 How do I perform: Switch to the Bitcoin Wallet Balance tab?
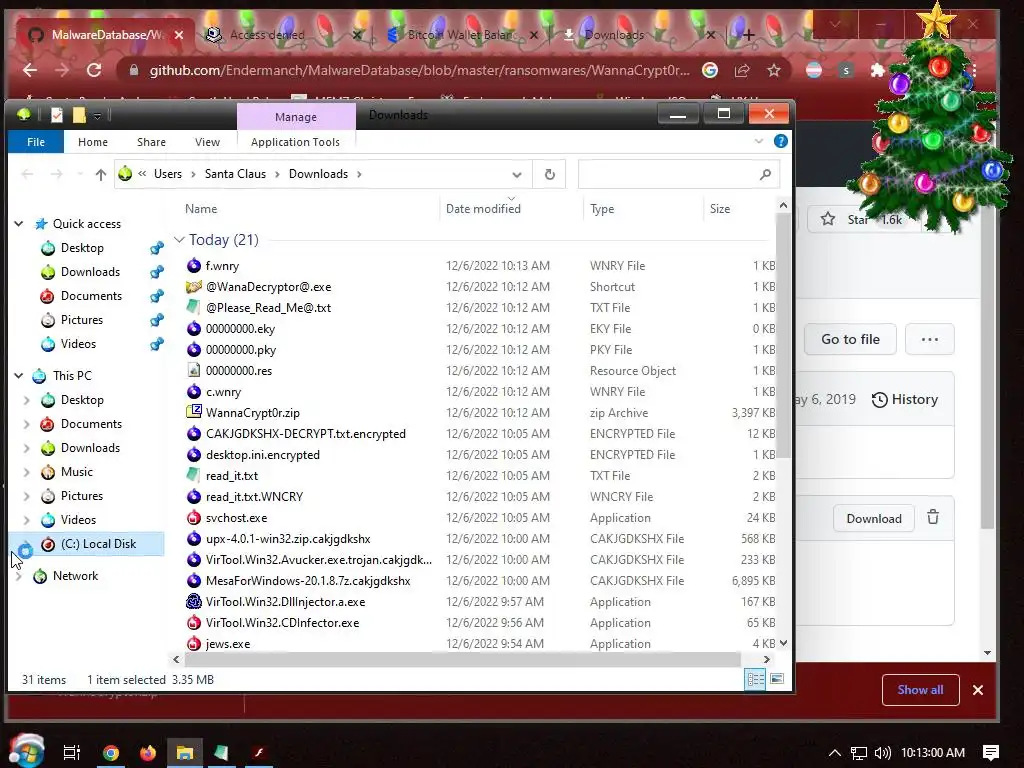[x=461, y=35]
